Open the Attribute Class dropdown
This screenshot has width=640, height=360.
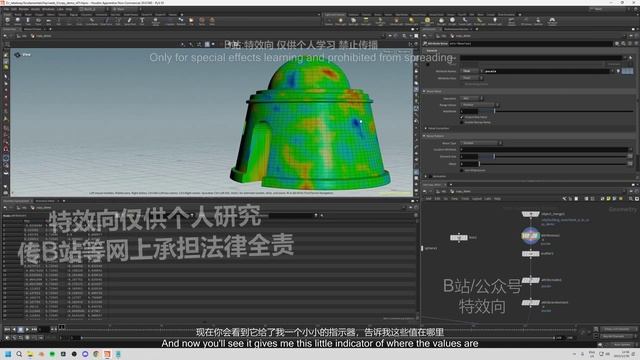pos(471,78)
